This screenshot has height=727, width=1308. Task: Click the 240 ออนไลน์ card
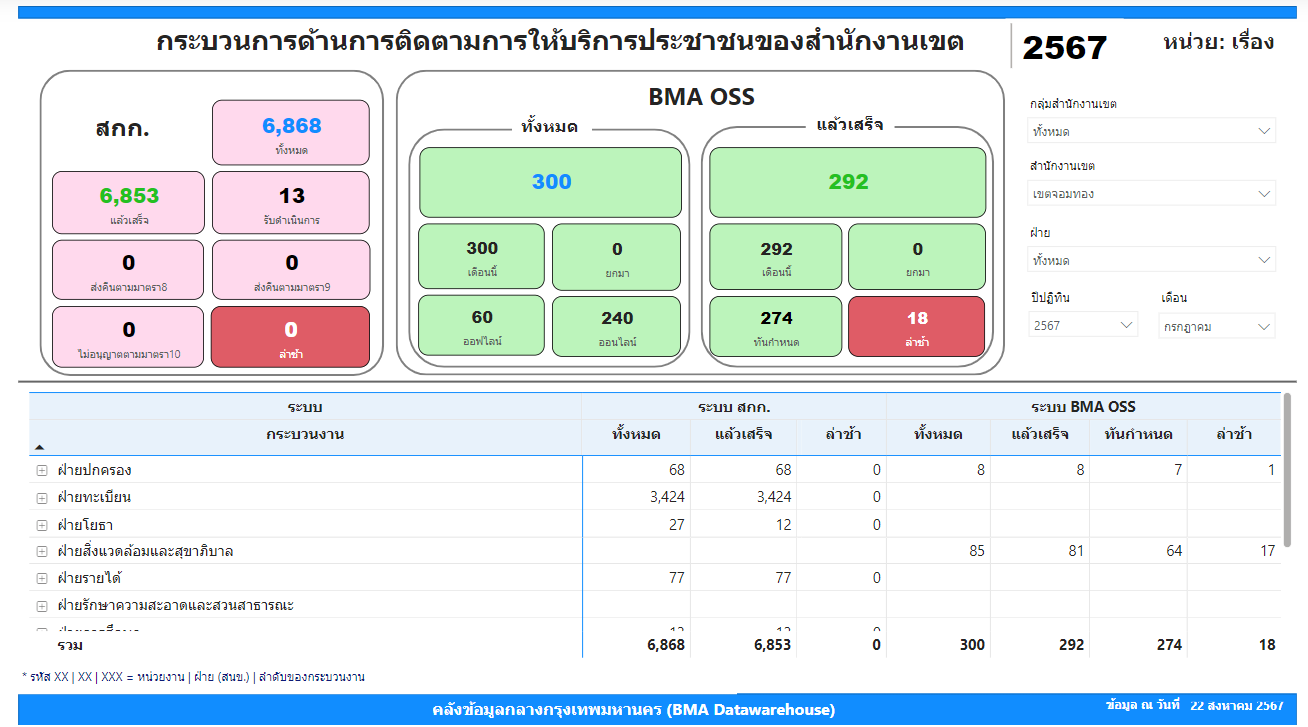point(616,326)
